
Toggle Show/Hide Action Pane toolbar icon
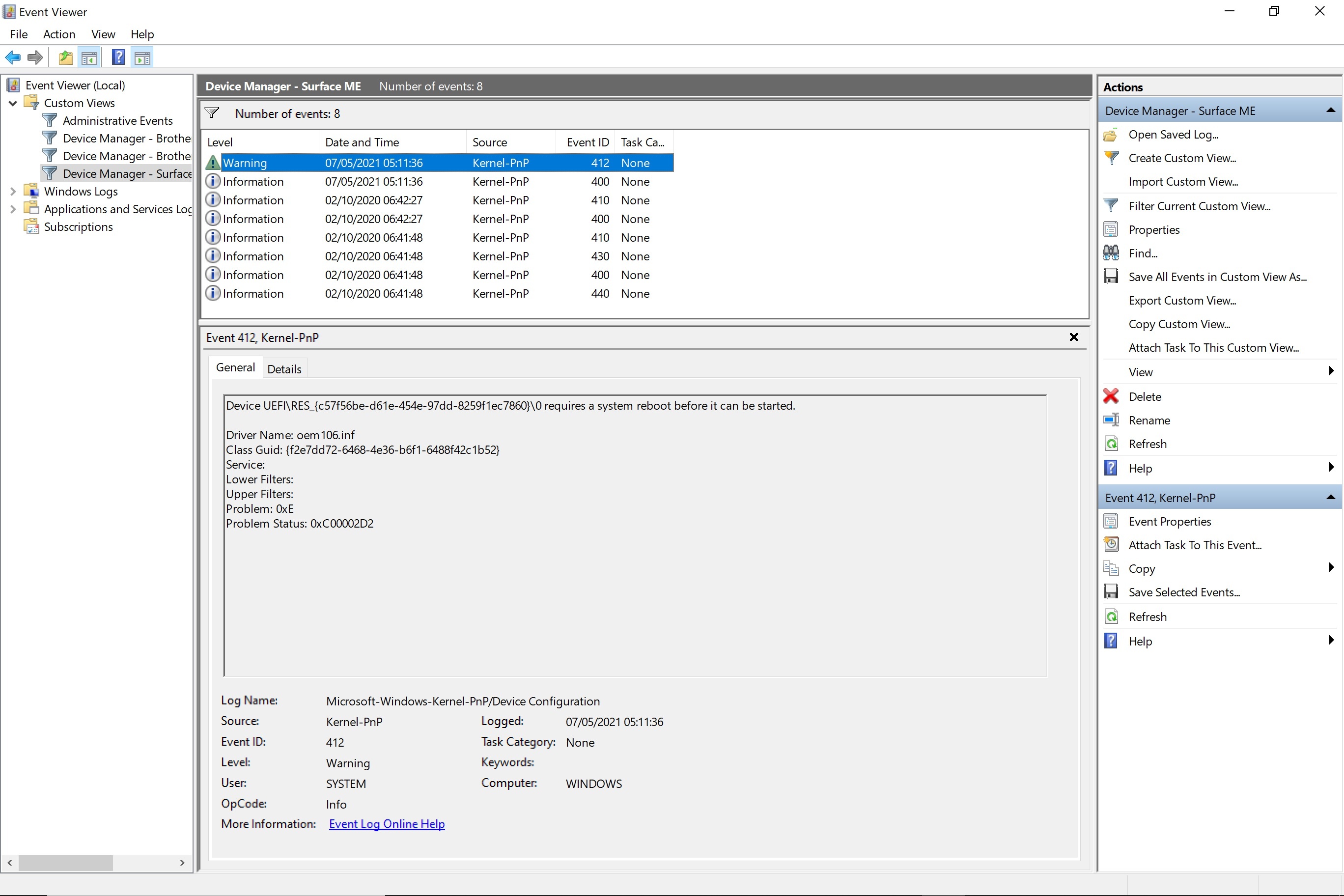click(142, 57)
